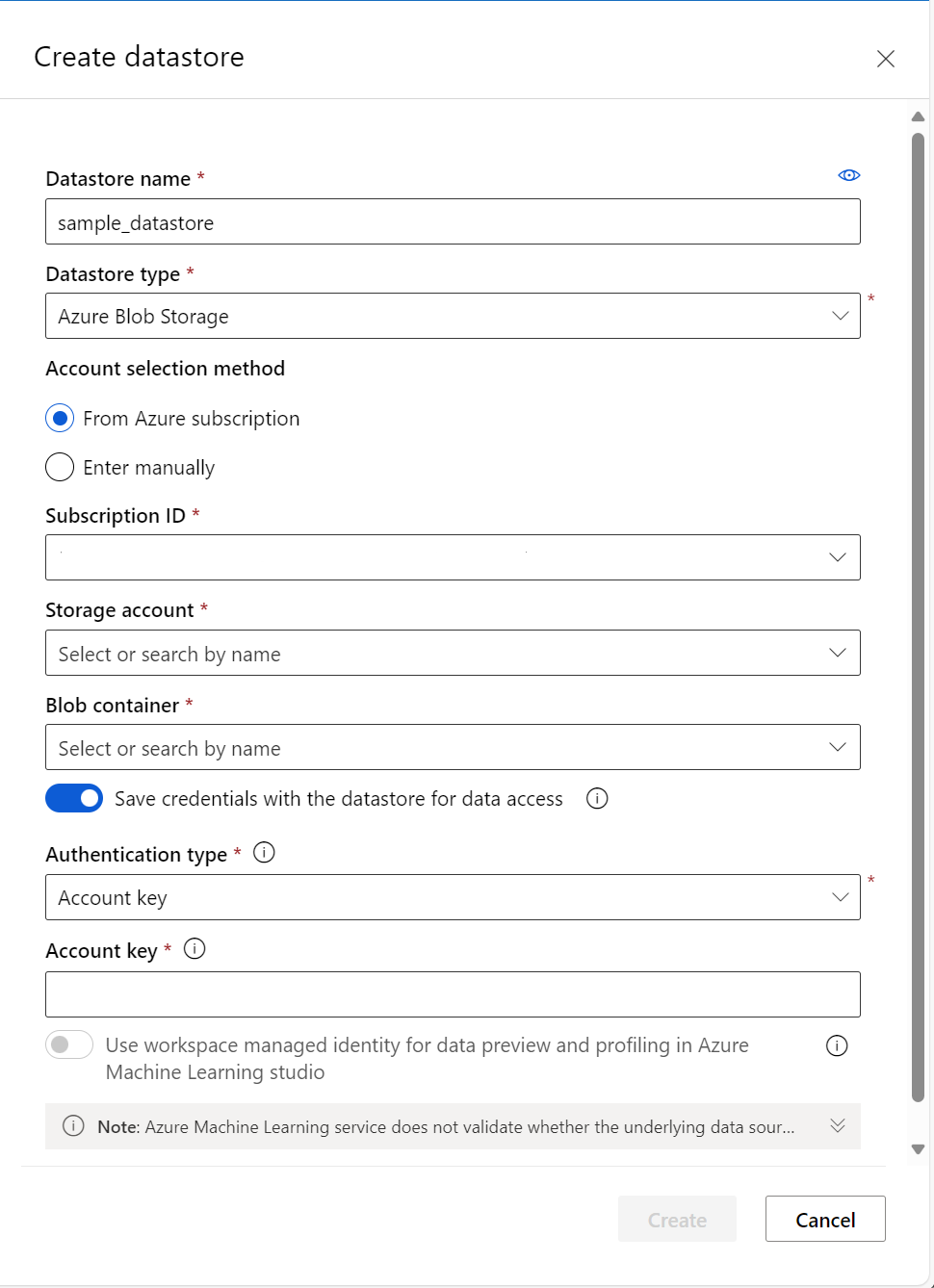
Task: Open the Storage account dropdown
Action: tap(453, 653)
